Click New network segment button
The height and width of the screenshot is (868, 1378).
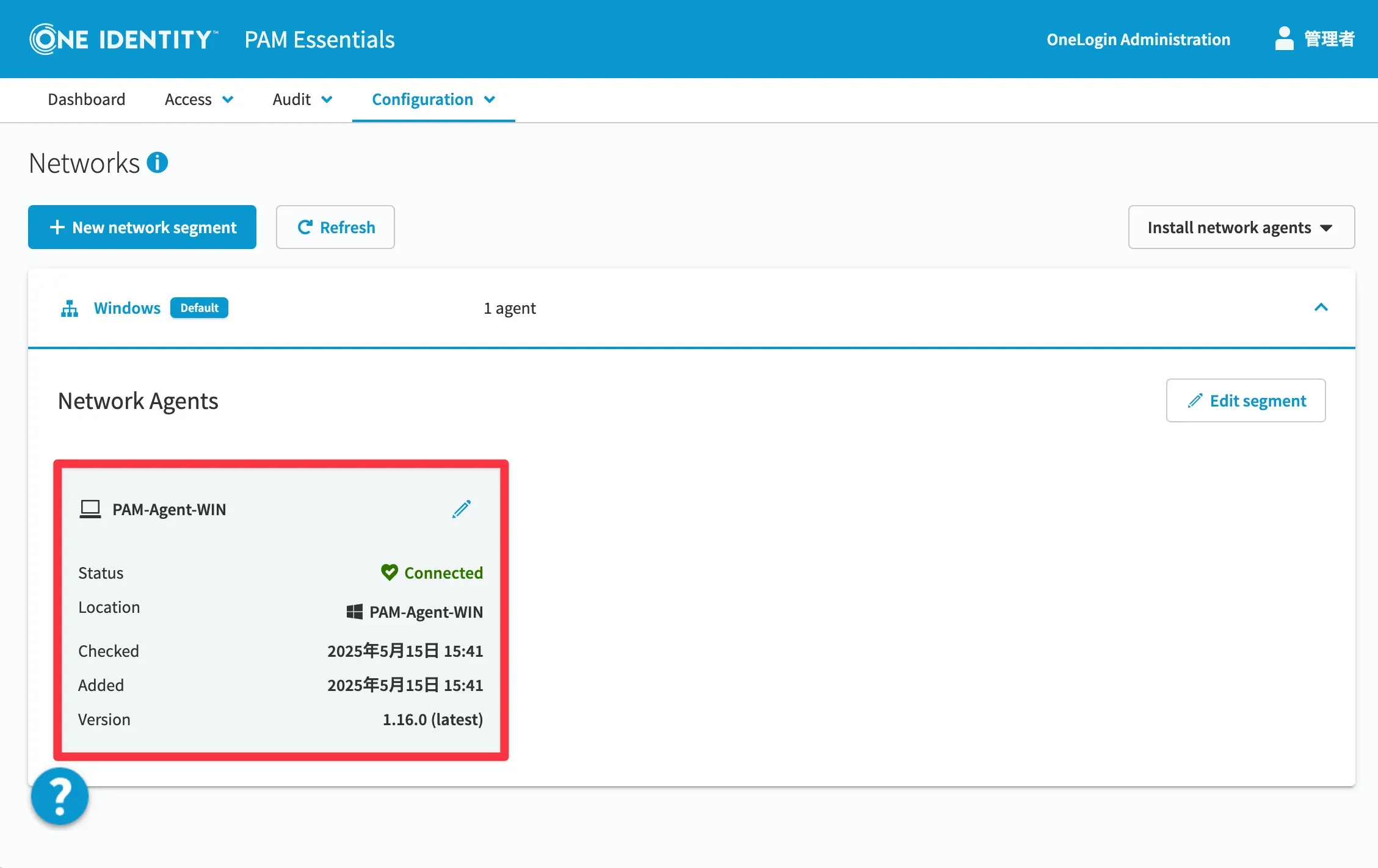pos(142,227)
